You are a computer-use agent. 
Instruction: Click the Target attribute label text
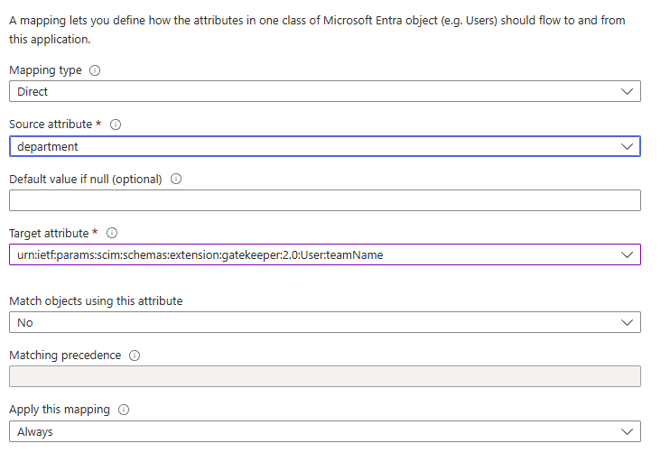tap(50, 233)
